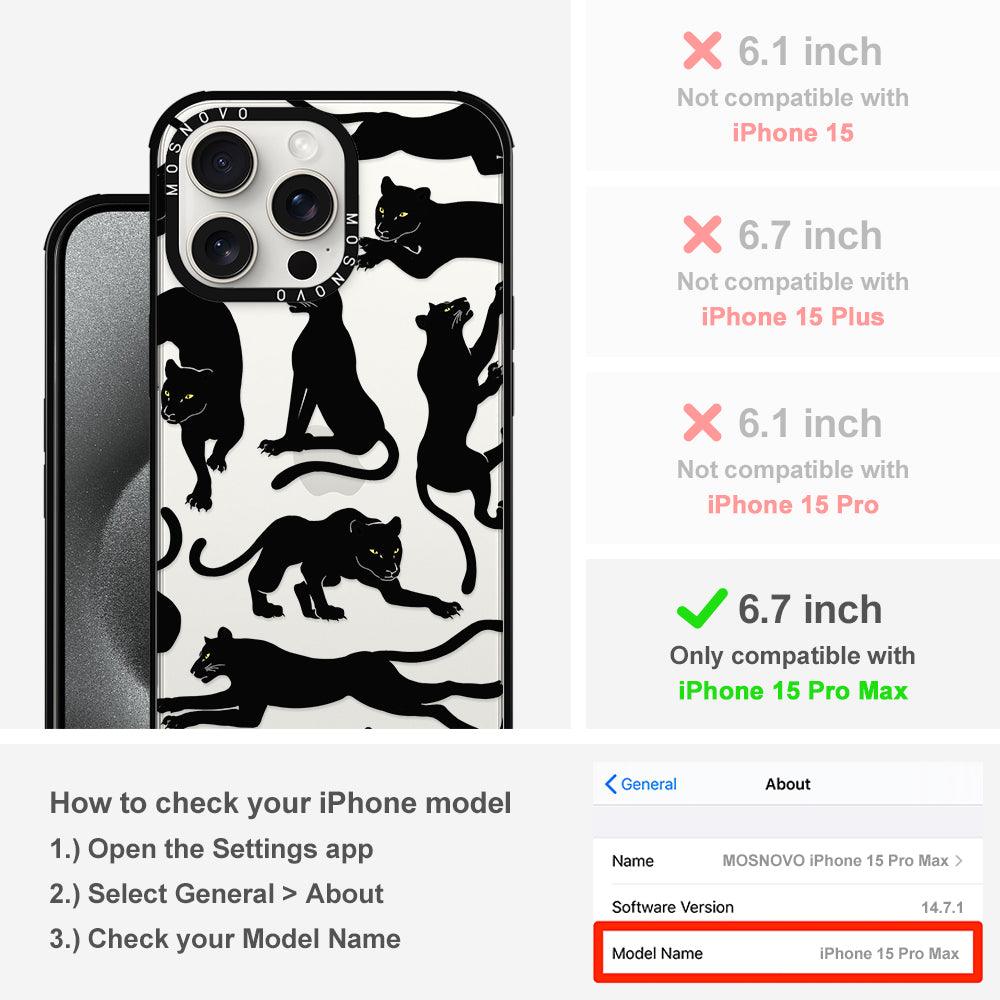Click the red X beside iPhone 15 Plus
Image resolution: width=1000 pixels, height=1000 pixels.
coord(702,234)
